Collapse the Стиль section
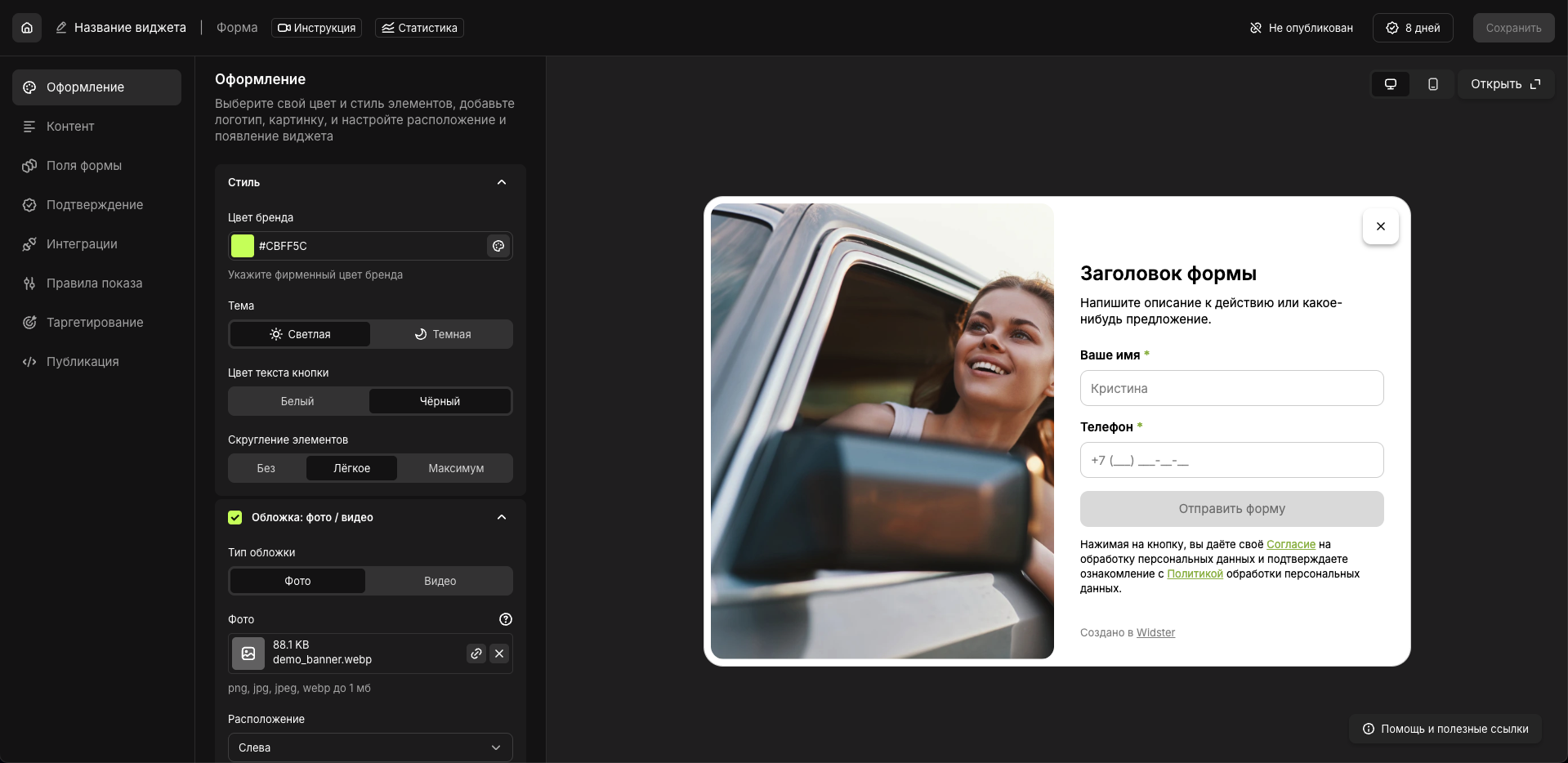The image size is (1568, 763). pos(502,182)
